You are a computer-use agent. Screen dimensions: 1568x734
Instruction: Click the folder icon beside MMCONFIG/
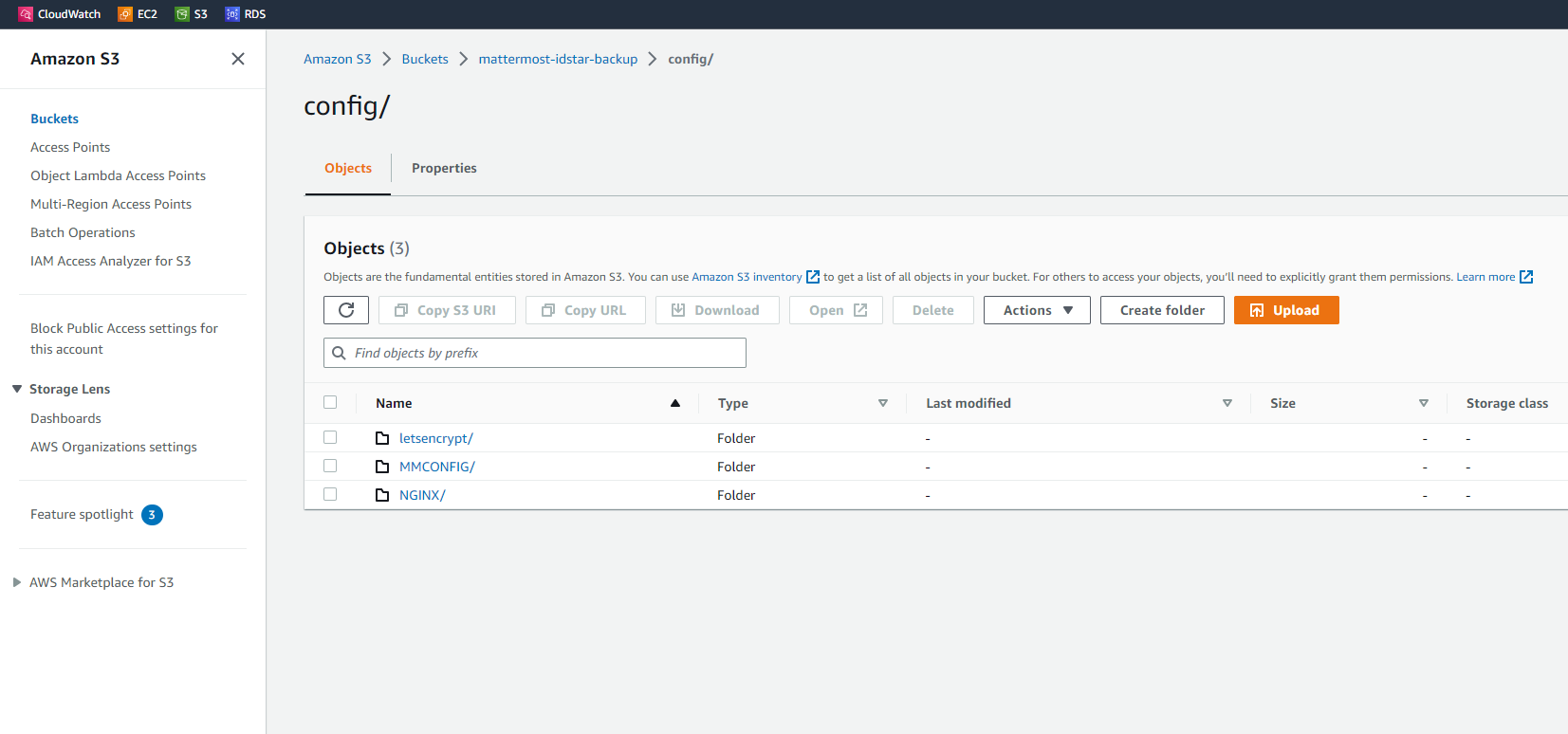click(x=382, y=467)
